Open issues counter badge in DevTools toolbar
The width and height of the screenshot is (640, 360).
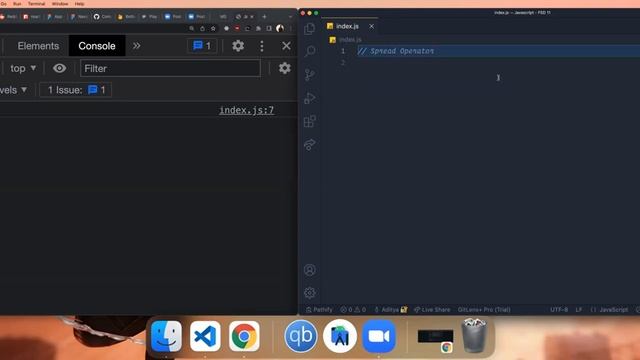pos(202,46)
